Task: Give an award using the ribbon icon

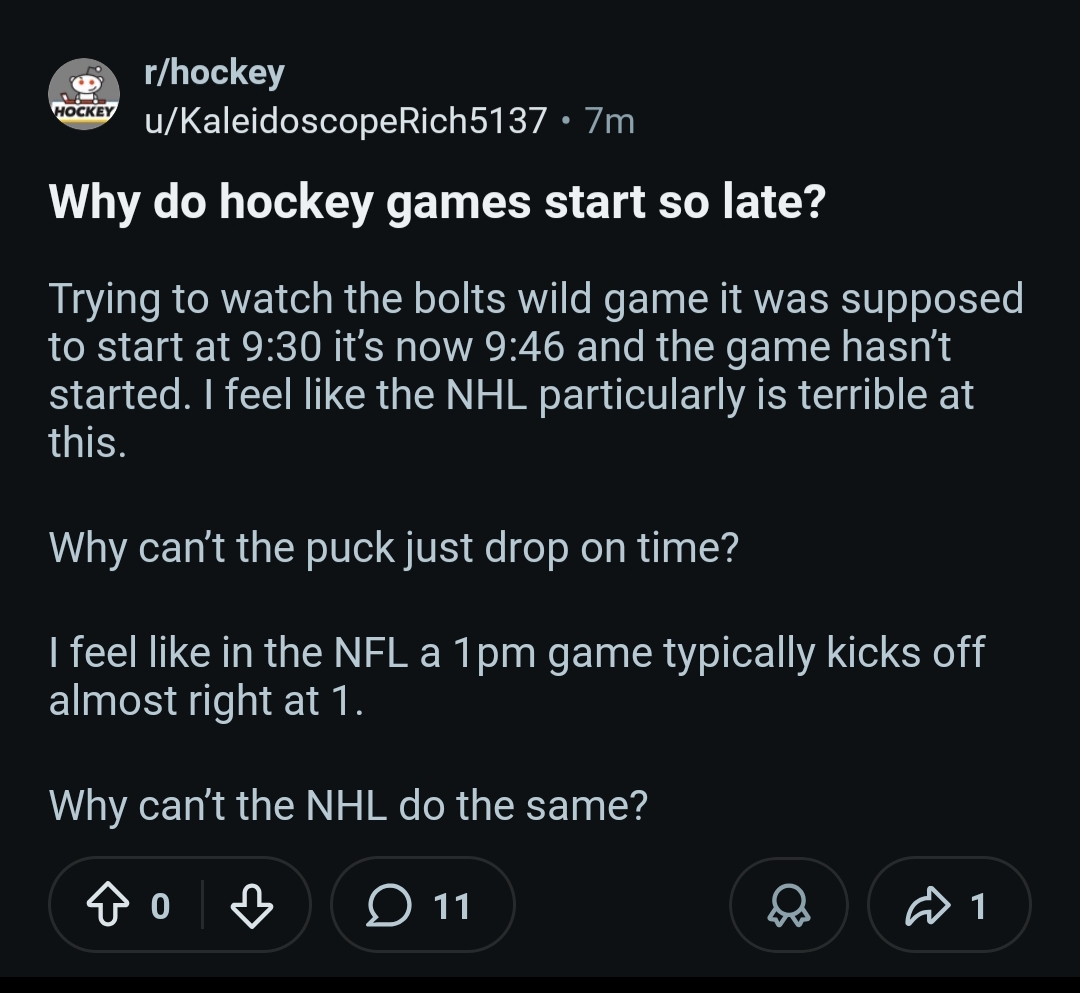Action: tap(789, 905)
